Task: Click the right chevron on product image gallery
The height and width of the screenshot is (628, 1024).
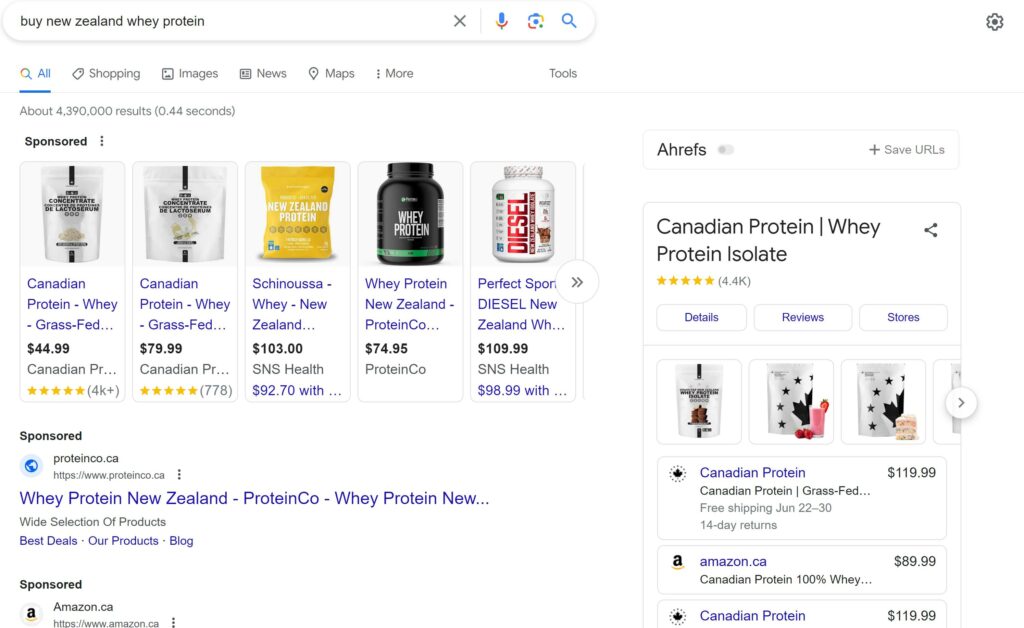Action: 960,402
